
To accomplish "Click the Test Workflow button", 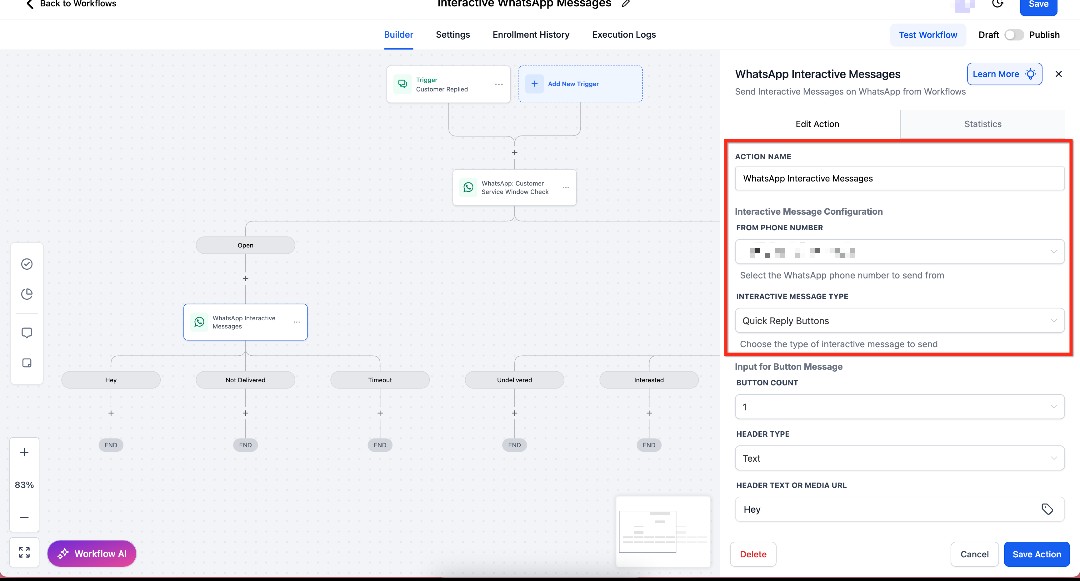I will (928, 34).
